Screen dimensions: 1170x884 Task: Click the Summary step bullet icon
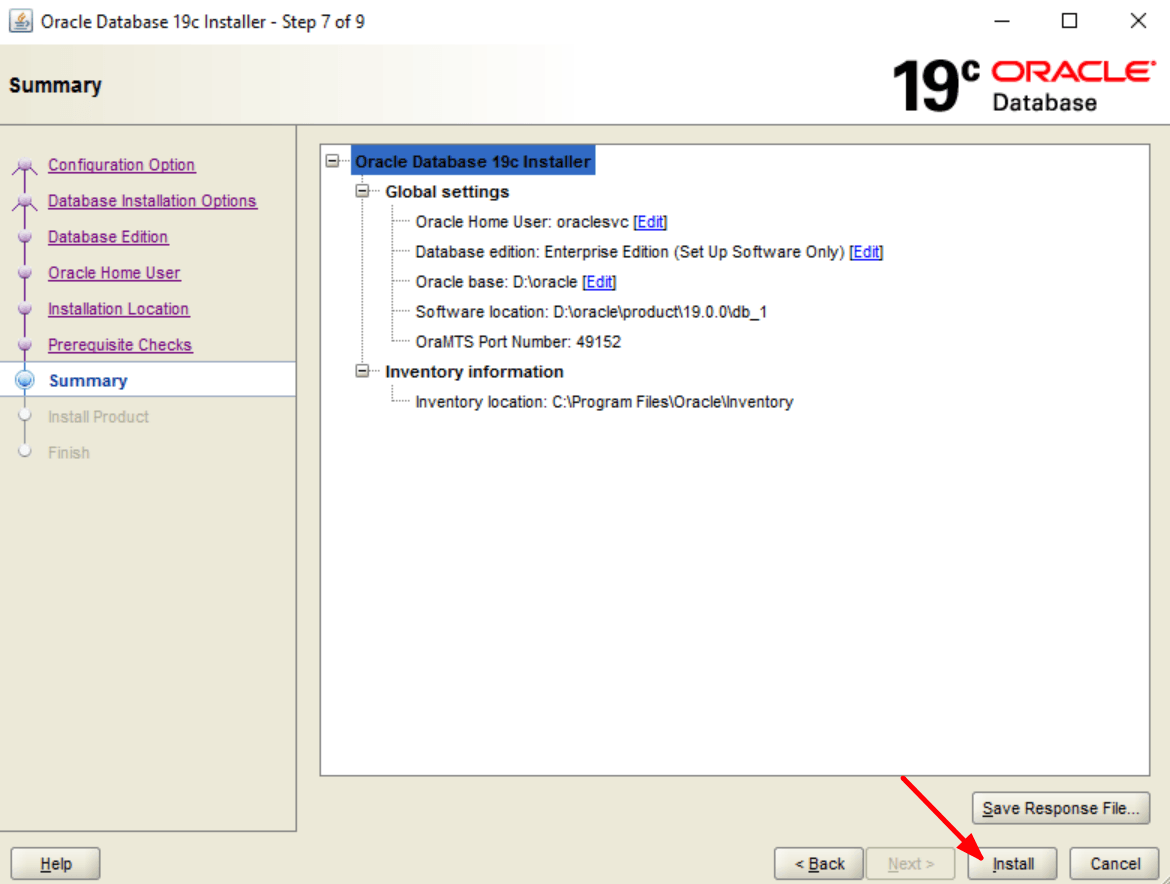(x=25, y=380)
